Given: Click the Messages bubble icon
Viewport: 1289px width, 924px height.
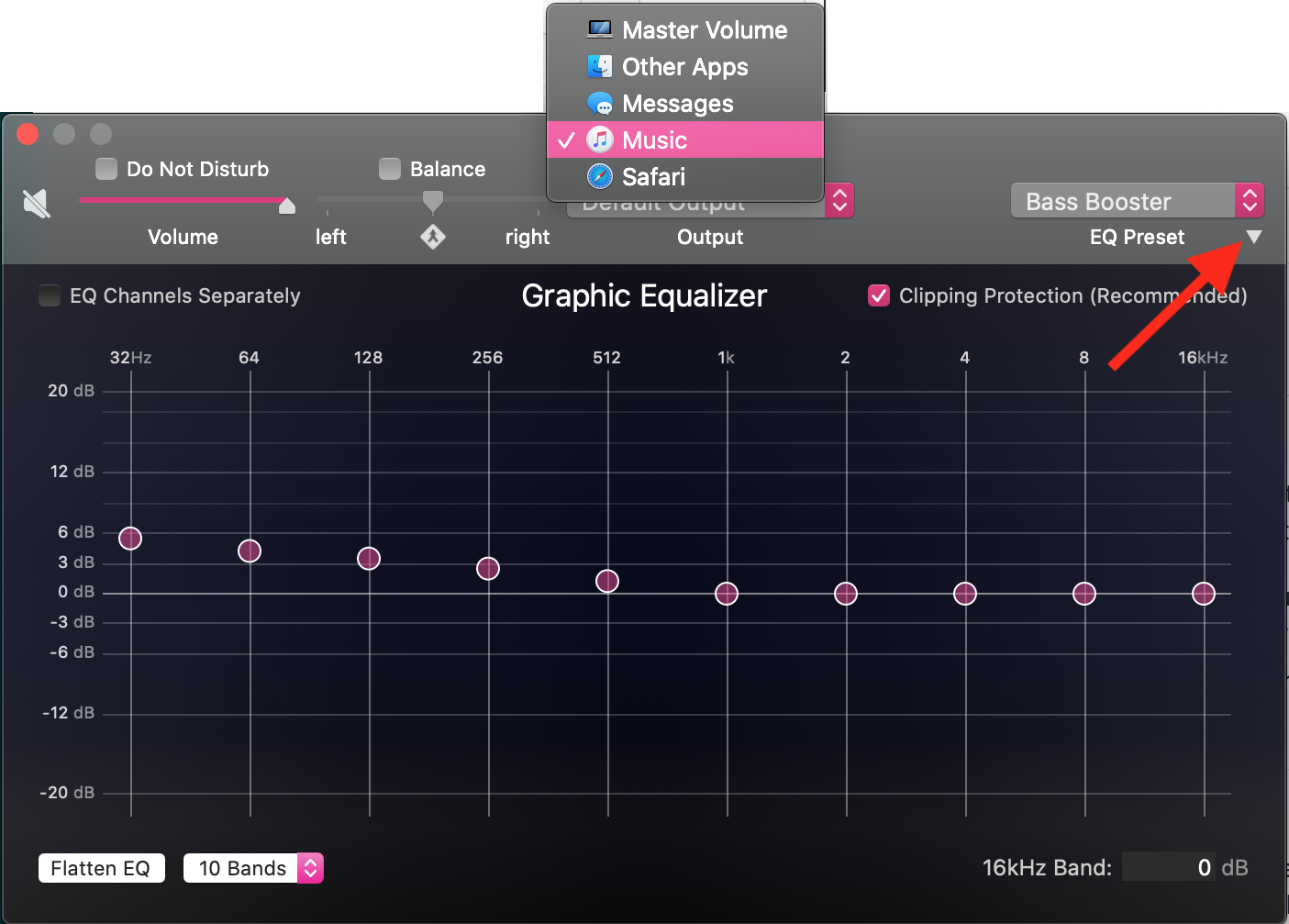Looking at the screenshot, I should [x=600, y=104].
